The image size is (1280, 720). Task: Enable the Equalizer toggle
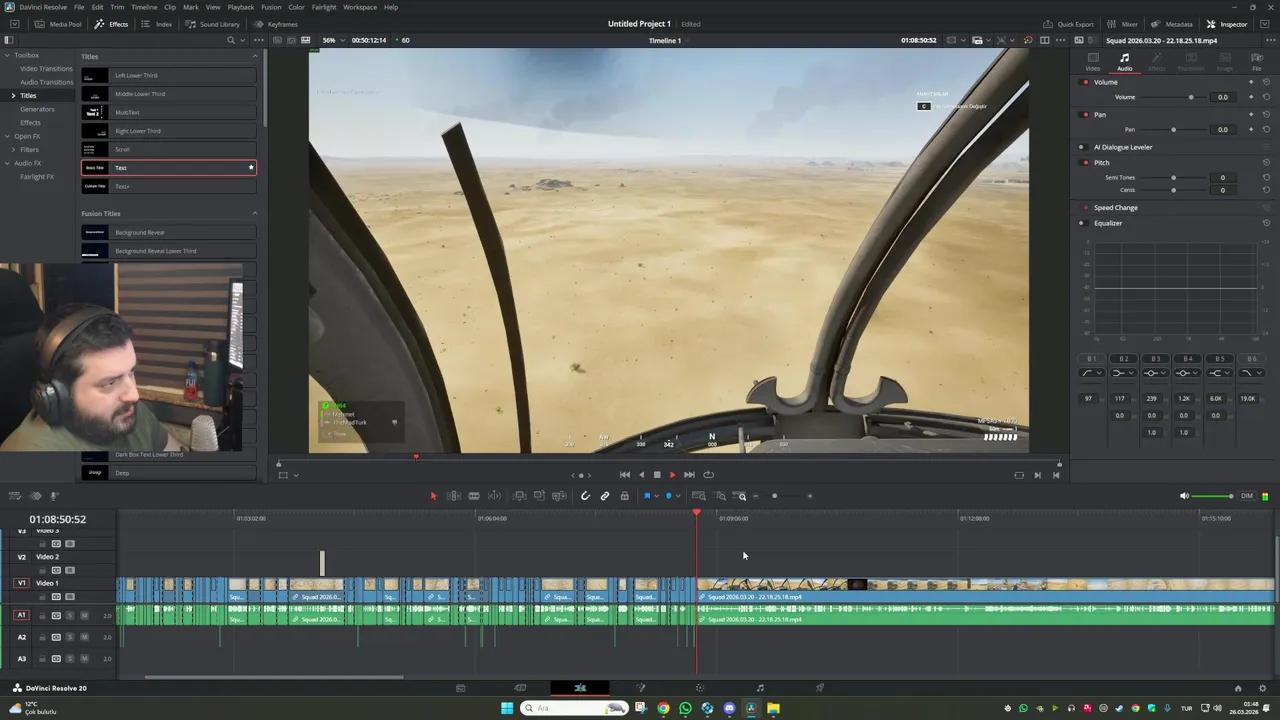(x=1082, y=223)
